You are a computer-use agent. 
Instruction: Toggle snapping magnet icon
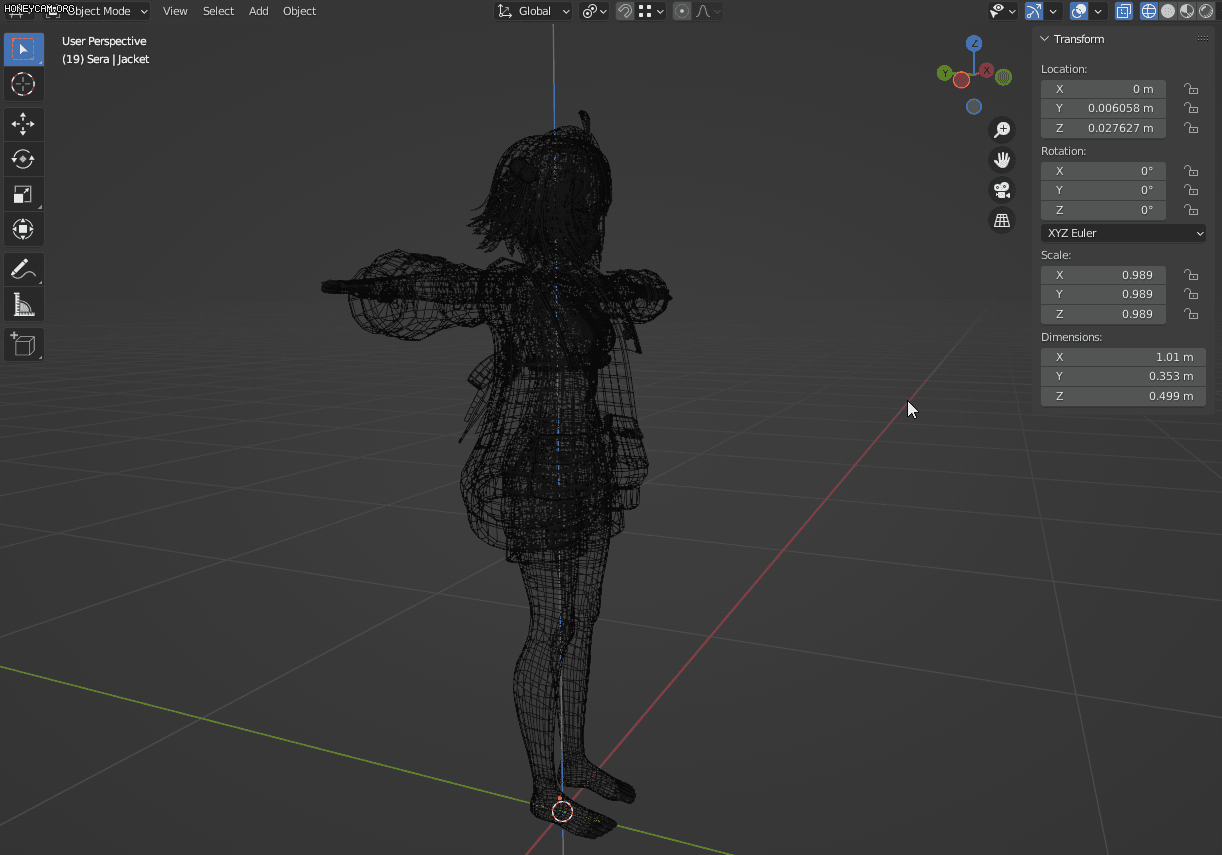coord(625,11)
